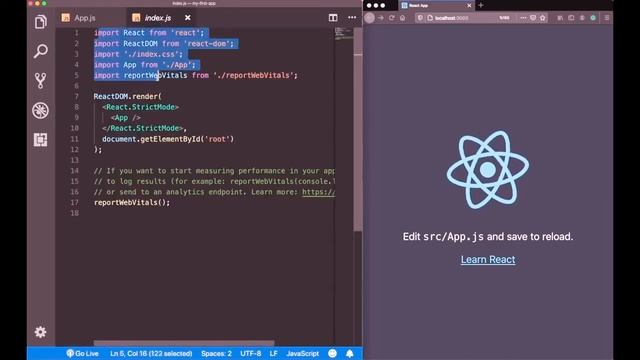Click the code minimap preview

click(344, 34)
